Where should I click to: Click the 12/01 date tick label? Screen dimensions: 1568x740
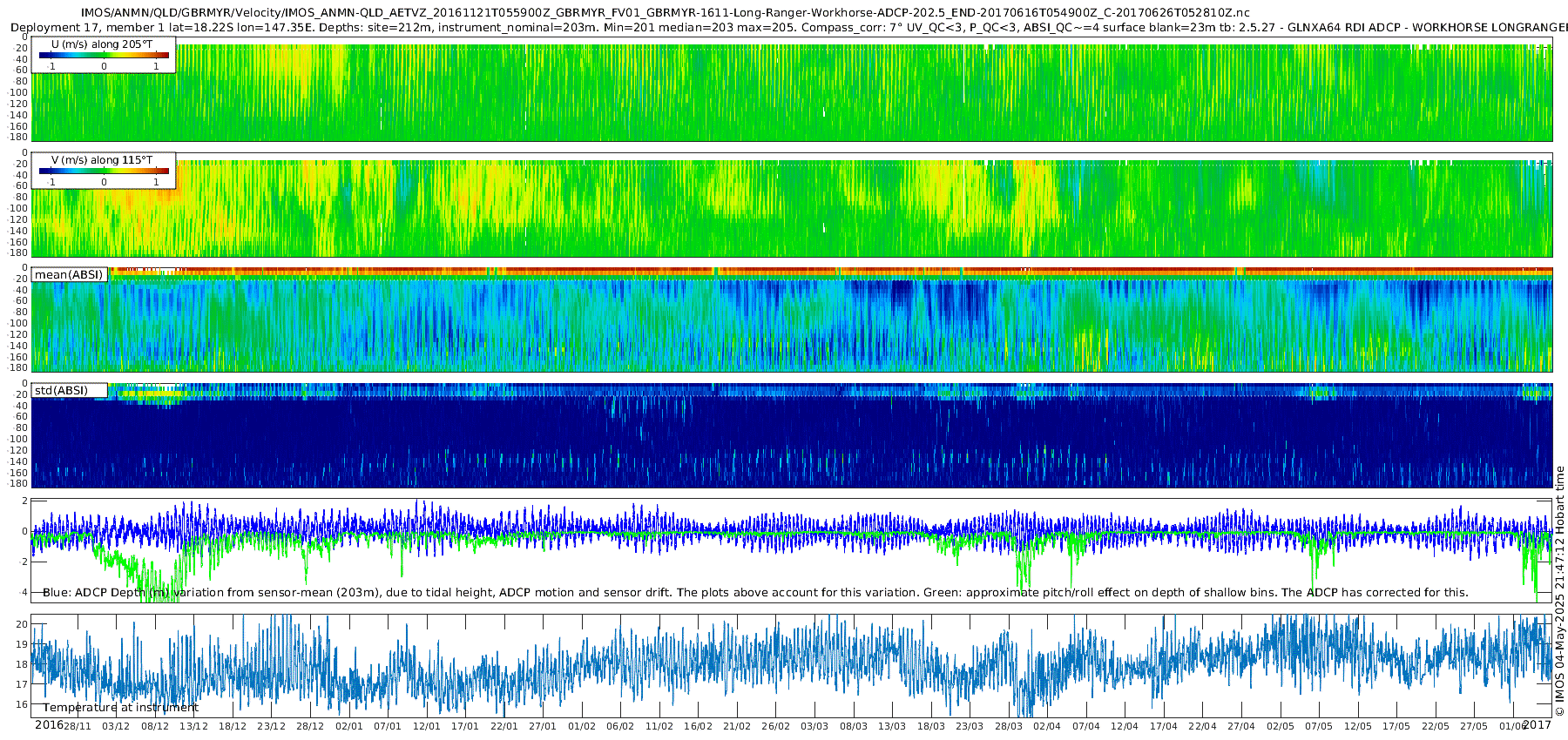pyautogui.click(x=426, y=726)
